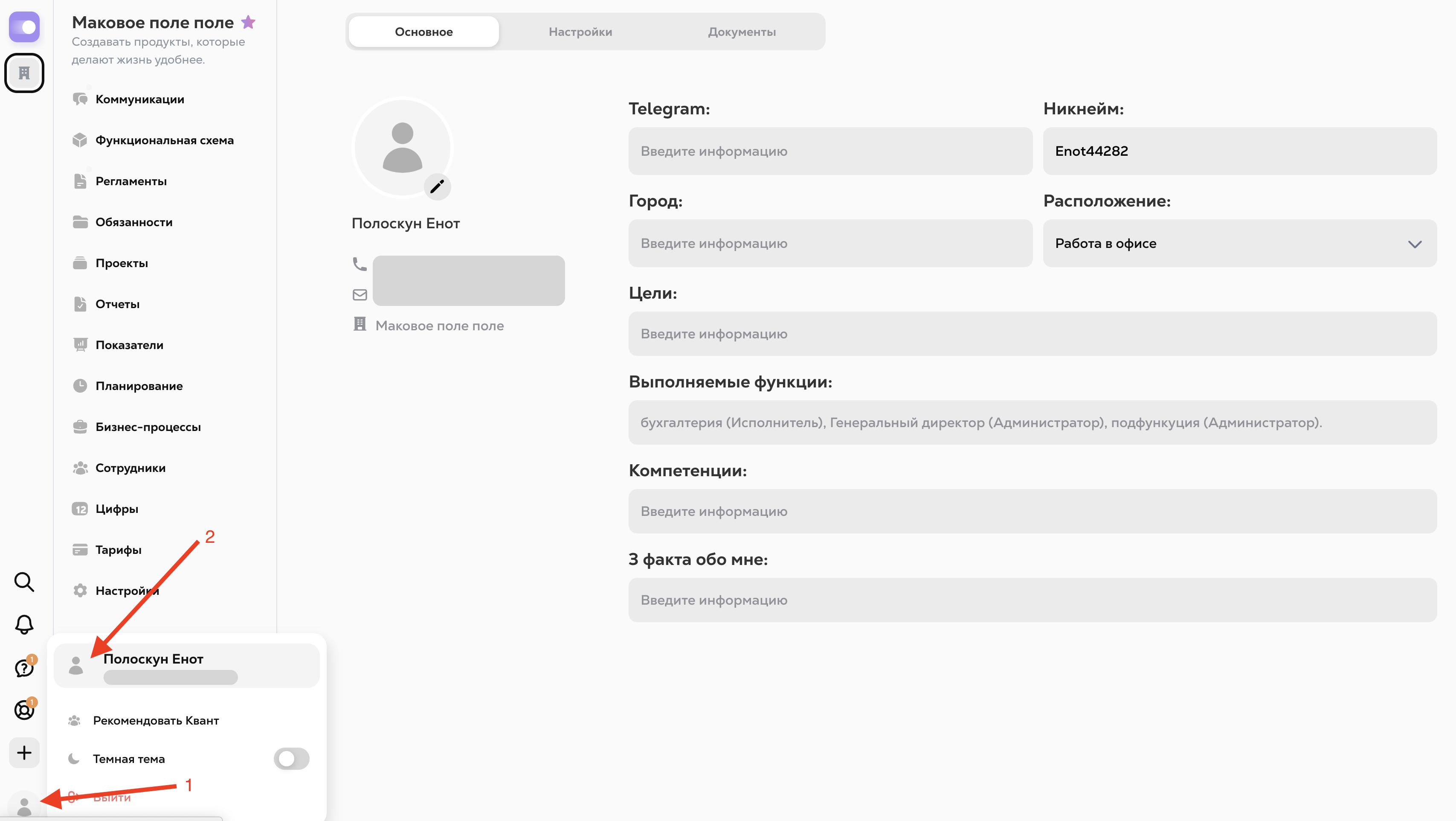
Task: Click the large profile avatar picture
Action: (403, 147)
